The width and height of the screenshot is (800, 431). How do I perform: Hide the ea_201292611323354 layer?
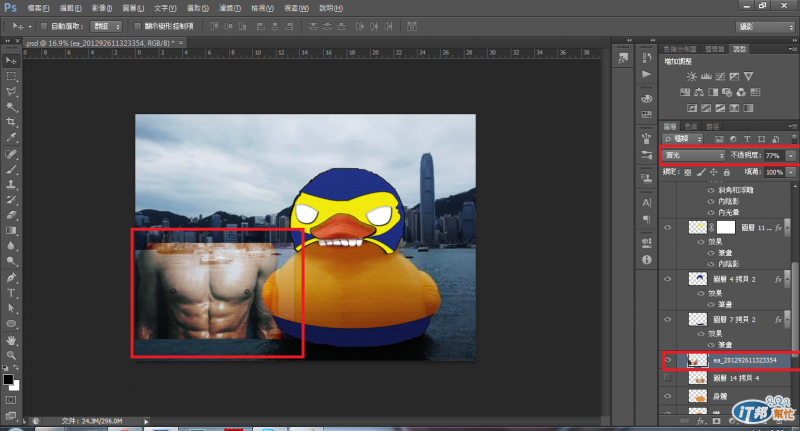668,360
